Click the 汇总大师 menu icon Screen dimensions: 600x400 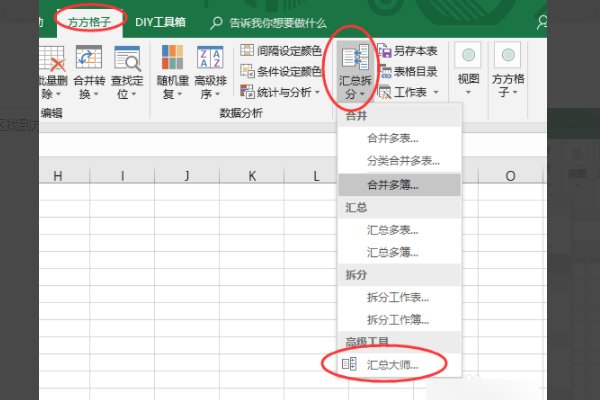tap(349, 364)
